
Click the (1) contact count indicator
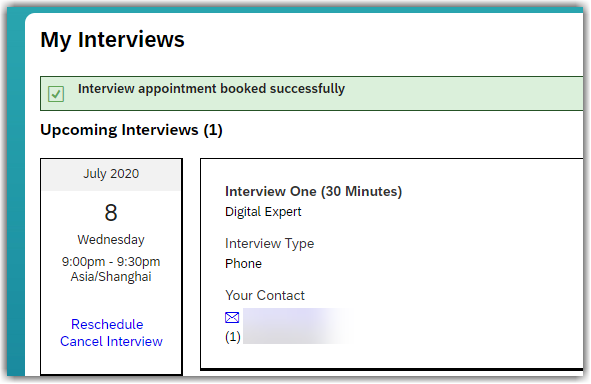pyautogui.click(x=233, y=337)
